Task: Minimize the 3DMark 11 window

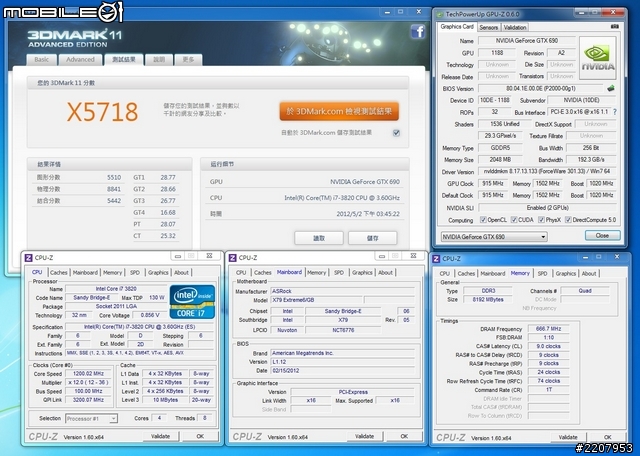Action: point(387,12)
